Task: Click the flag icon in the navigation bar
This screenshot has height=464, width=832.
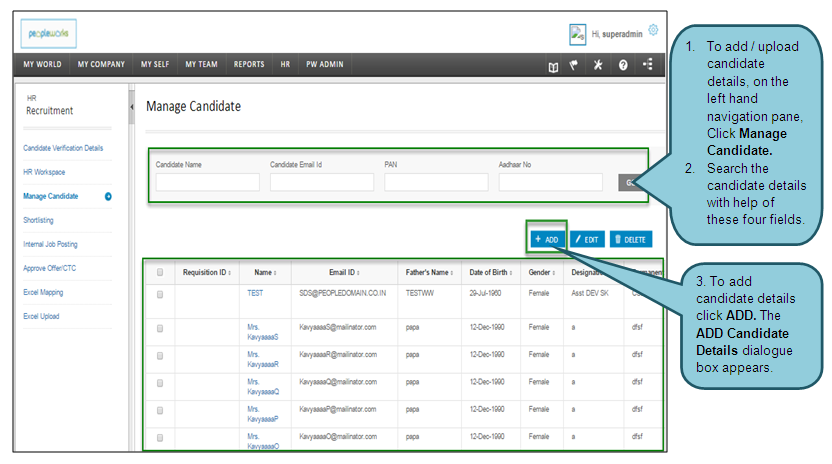Action: click(574, 65)
